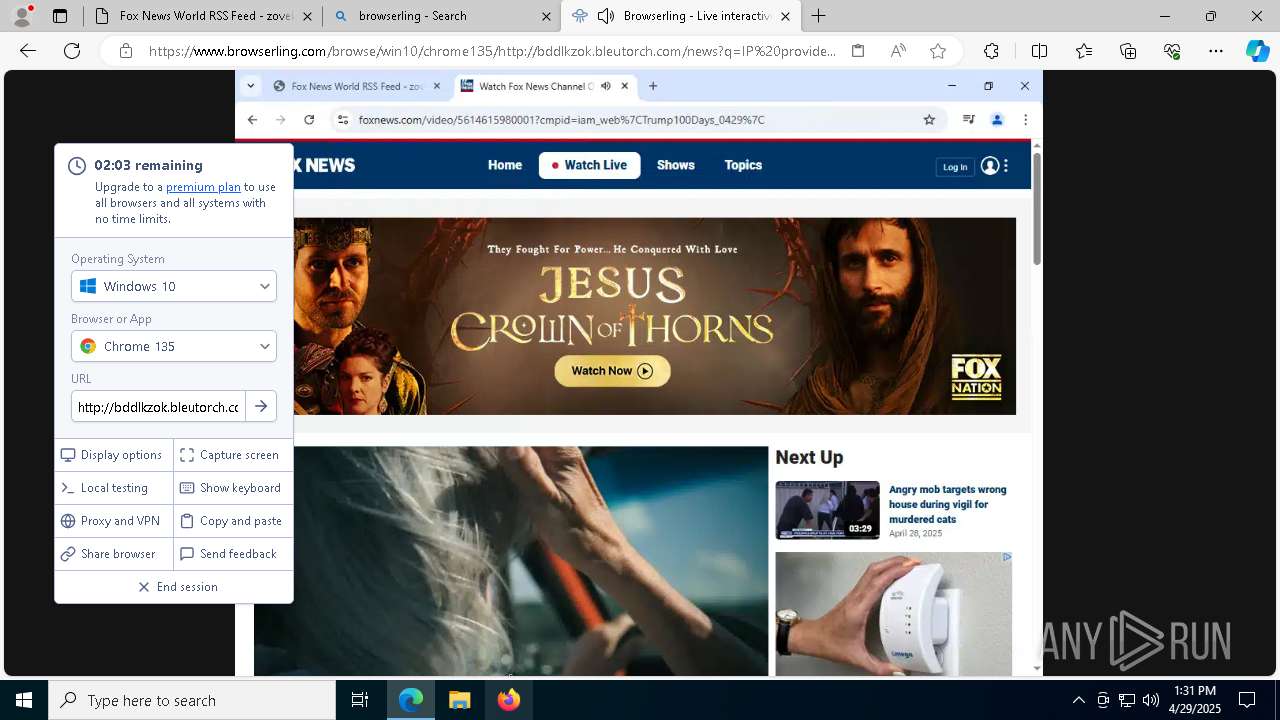1280x720 pixels.
Task: Click the Edge profile avatar icon
Action: 22,15
